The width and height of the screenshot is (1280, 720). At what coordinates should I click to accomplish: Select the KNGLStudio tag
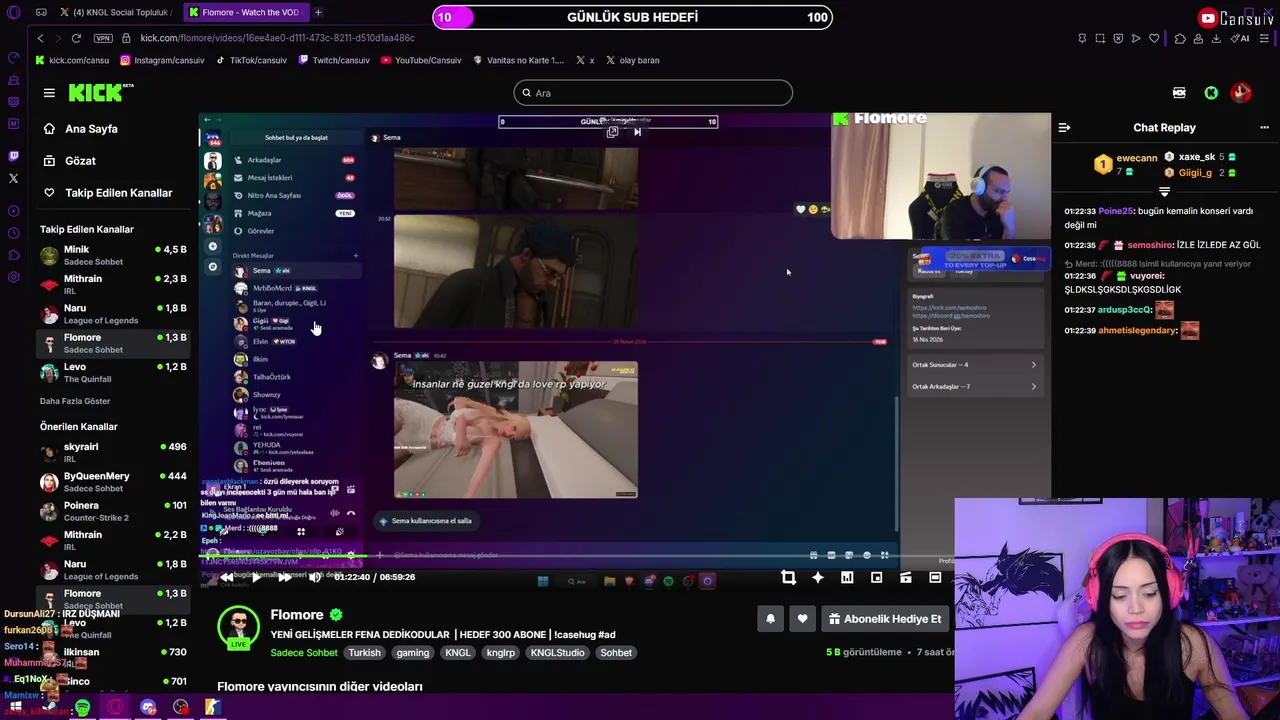(557, 653)
